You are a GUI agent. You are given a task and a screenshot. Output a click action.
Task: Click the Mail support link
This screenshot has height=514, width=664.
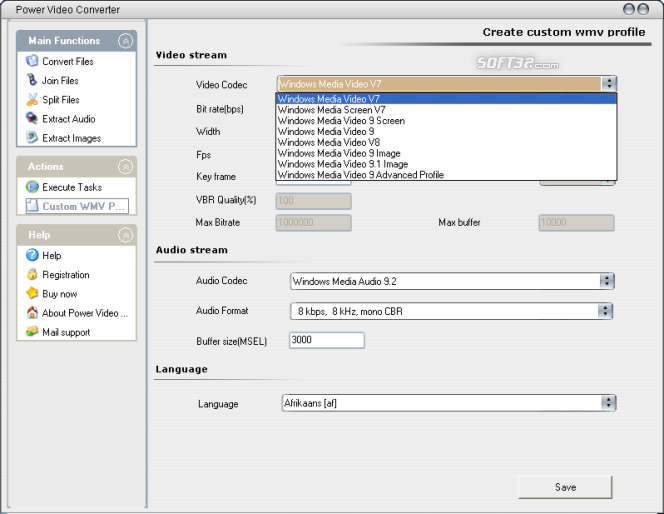click(x=66, y=332)
